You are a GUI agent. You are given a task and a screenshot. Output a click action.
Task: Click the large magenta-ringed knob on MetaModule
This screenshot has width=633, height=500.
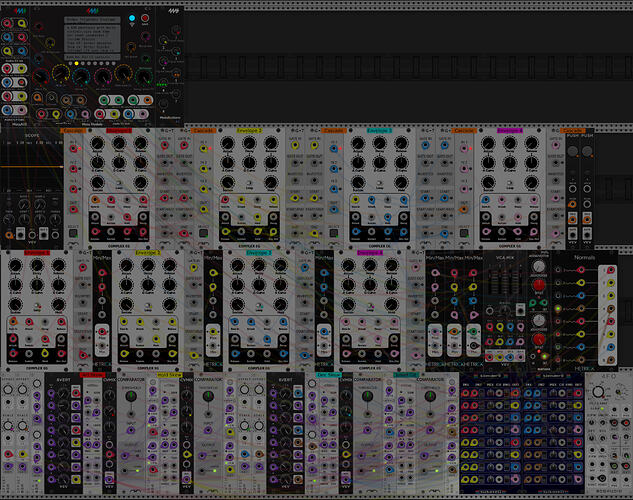(103, 76)
